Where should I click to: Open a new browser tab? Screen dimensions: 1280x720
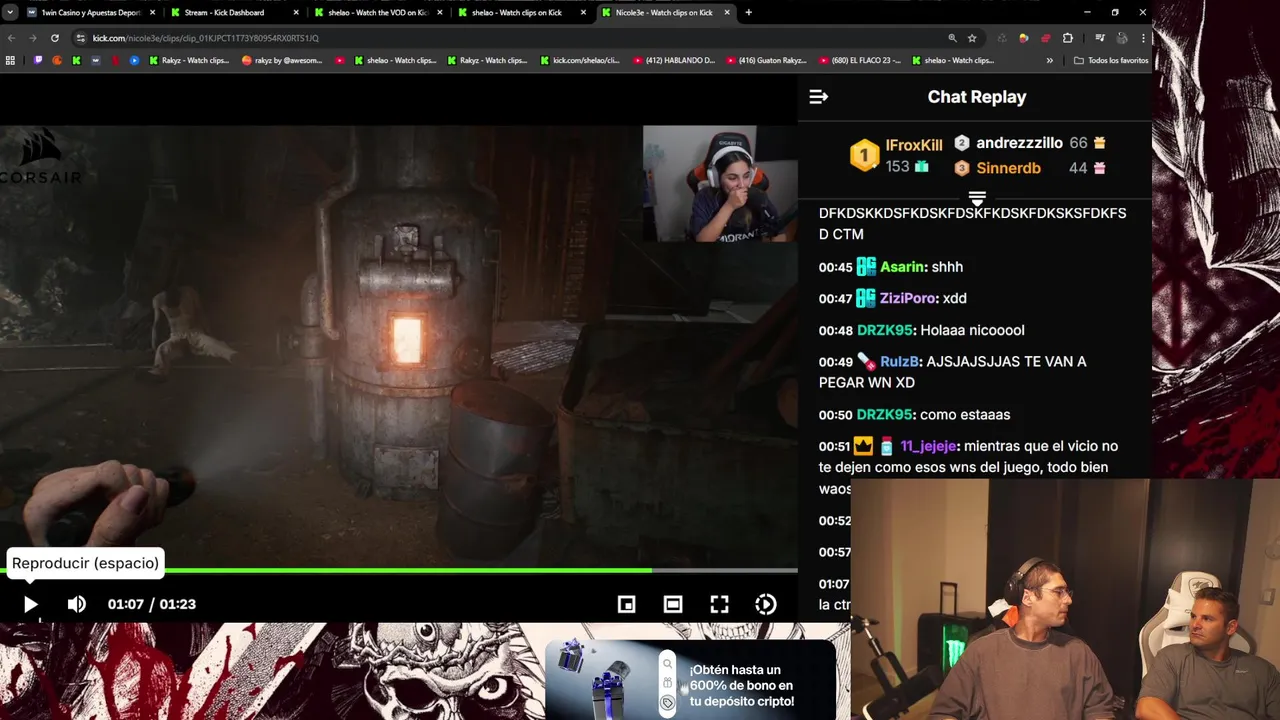[748, 12]
